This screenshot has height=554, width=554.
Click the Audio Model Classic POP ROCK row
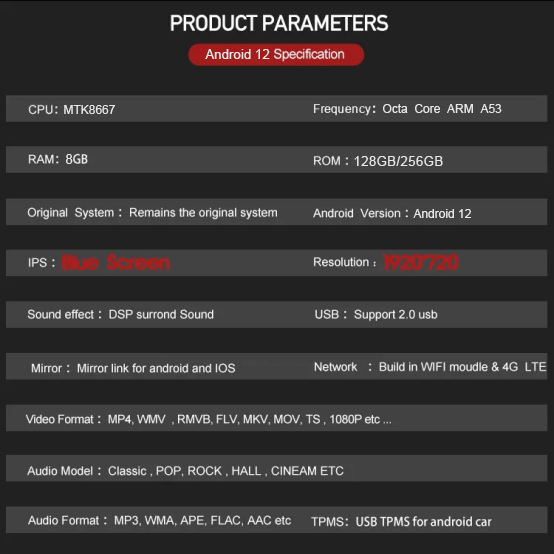pyautogui.click(x=276, y=468)
